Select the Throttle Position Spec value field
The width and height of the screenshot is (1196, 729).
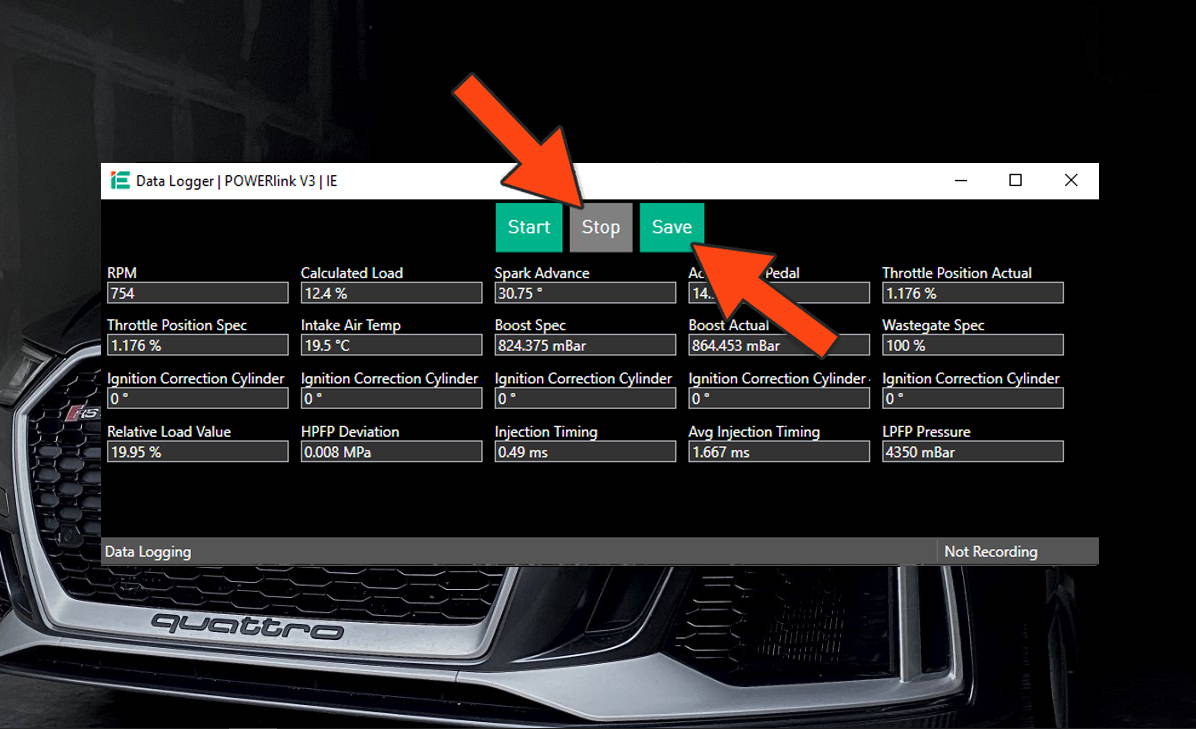pyautogui.click(x=198, y=345)
